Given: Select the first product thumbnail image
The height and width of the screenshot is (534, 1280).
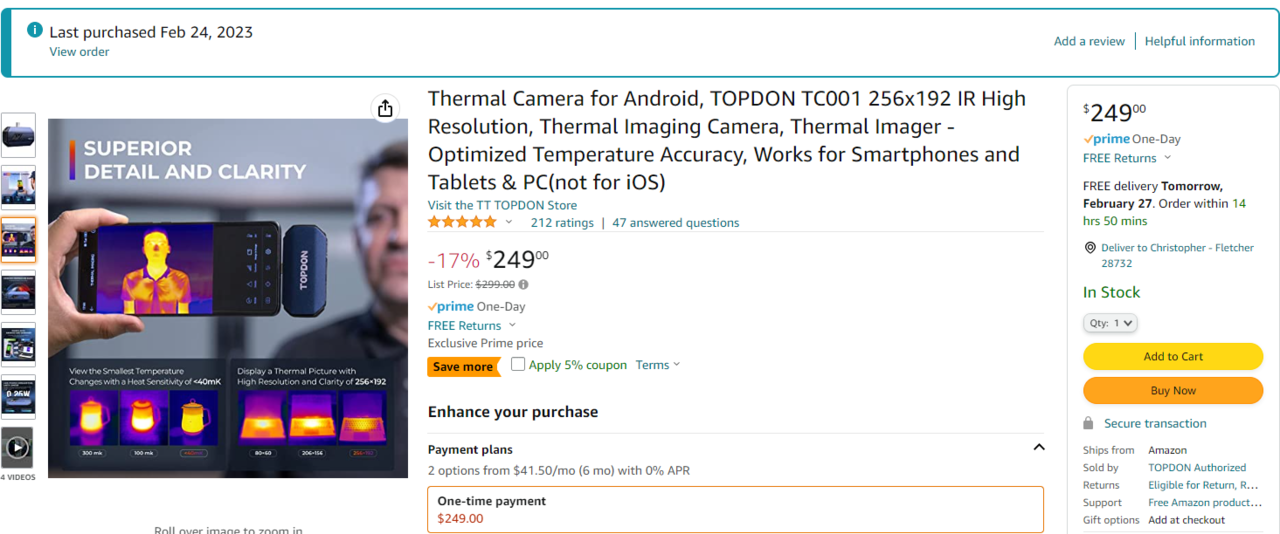Looking at the screenshot, I should (x=18, y=135).
